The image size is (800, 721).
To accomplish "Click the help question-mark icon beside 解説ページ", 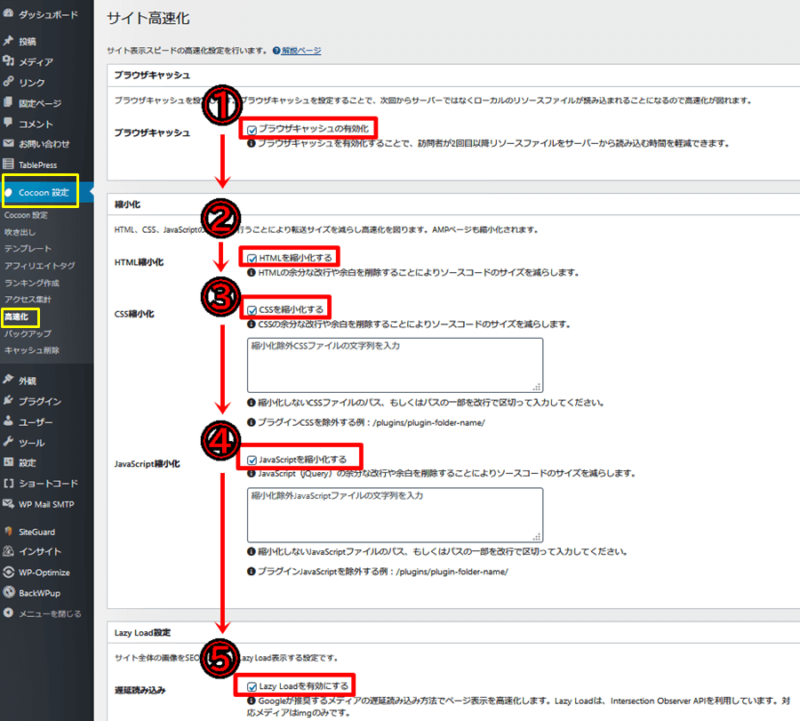I will pyautogui.click(x=276, y=51).
